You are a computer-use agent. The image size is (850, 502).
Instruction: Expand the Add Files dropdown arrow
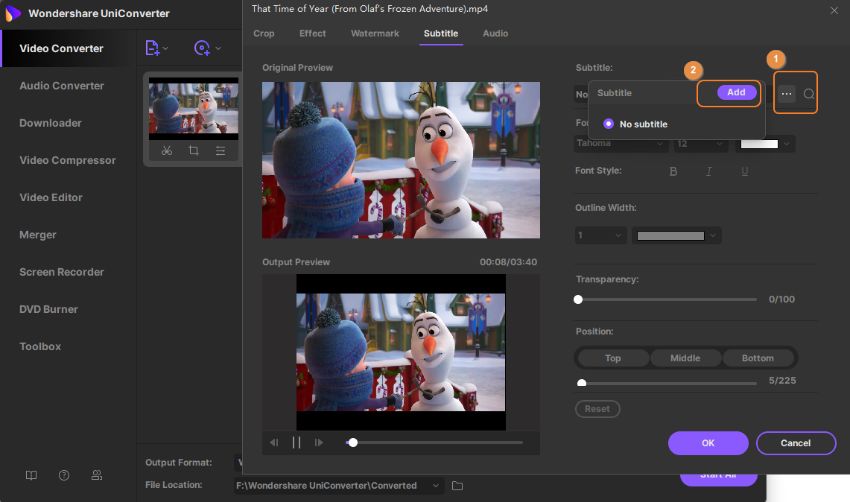coord(165,48)
